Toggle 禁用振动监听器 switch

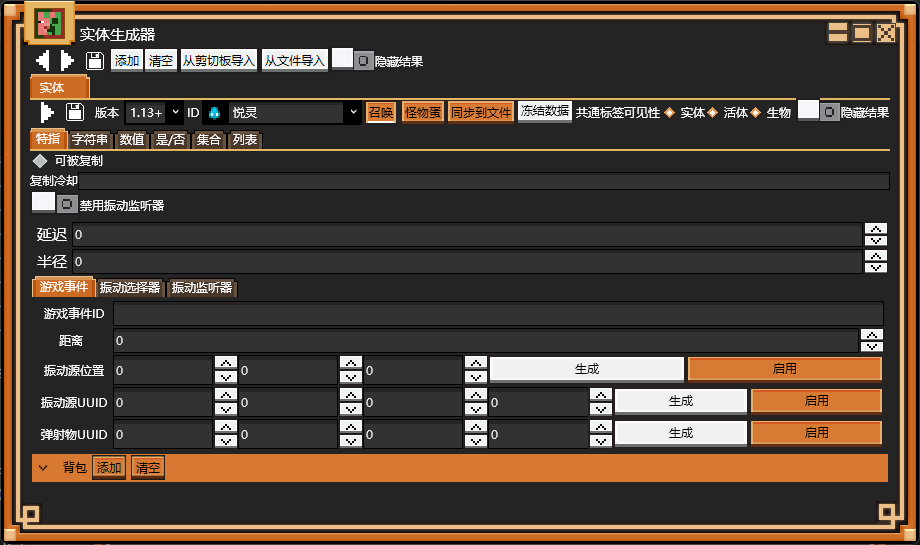pyautogui.click(x=55, y=204)
